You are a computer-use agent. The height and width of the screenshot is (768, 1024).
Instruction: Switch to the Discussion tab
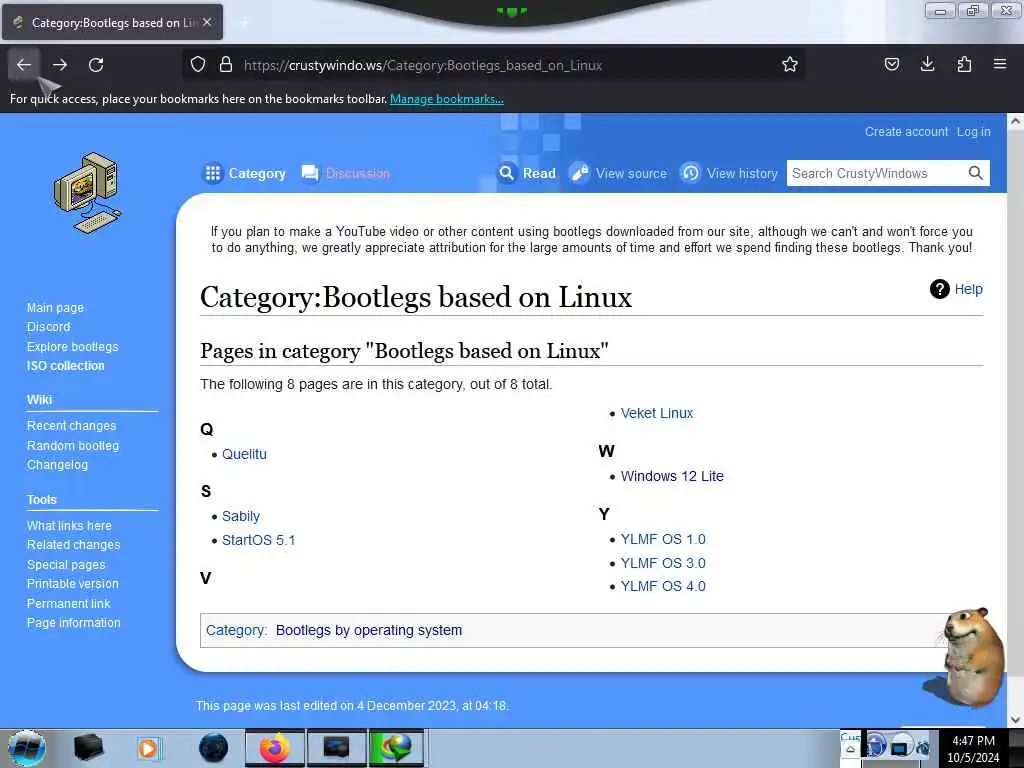345,174
